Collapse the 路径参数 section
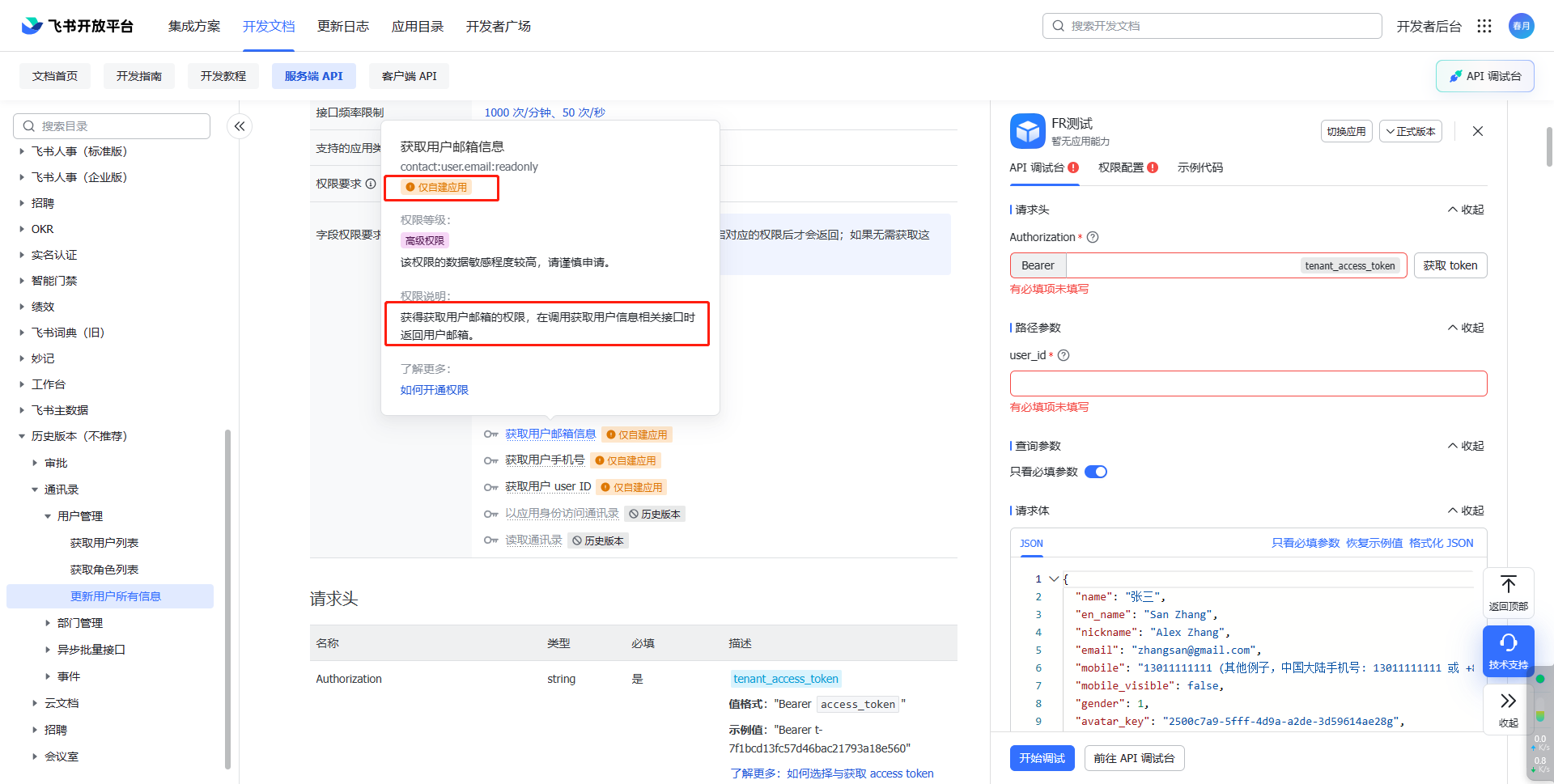Screen dimensions: 1554x784 [x=1465, y=328]
